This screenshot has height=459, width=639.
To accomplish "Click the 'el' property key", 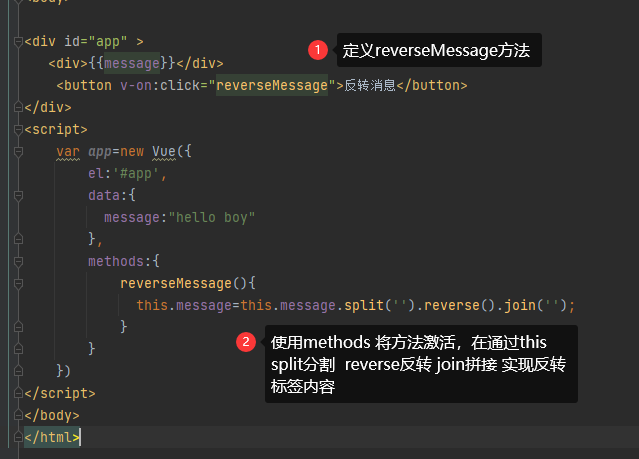I will click(96, 173).
